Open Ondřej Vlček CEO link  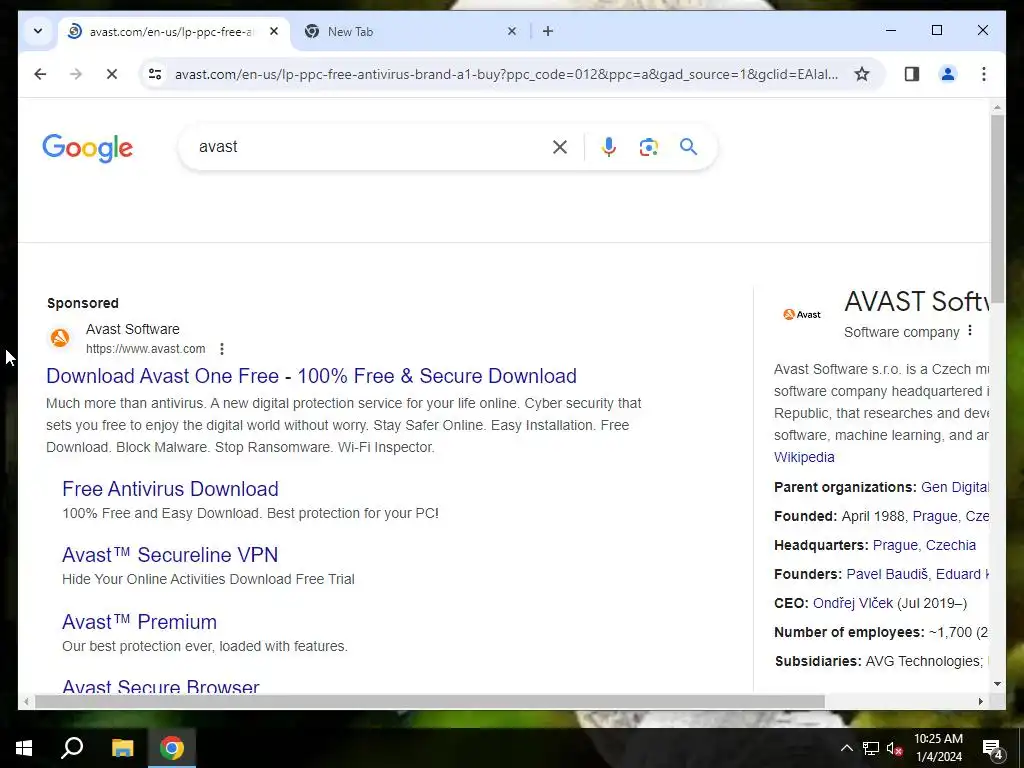coord(853,603)
